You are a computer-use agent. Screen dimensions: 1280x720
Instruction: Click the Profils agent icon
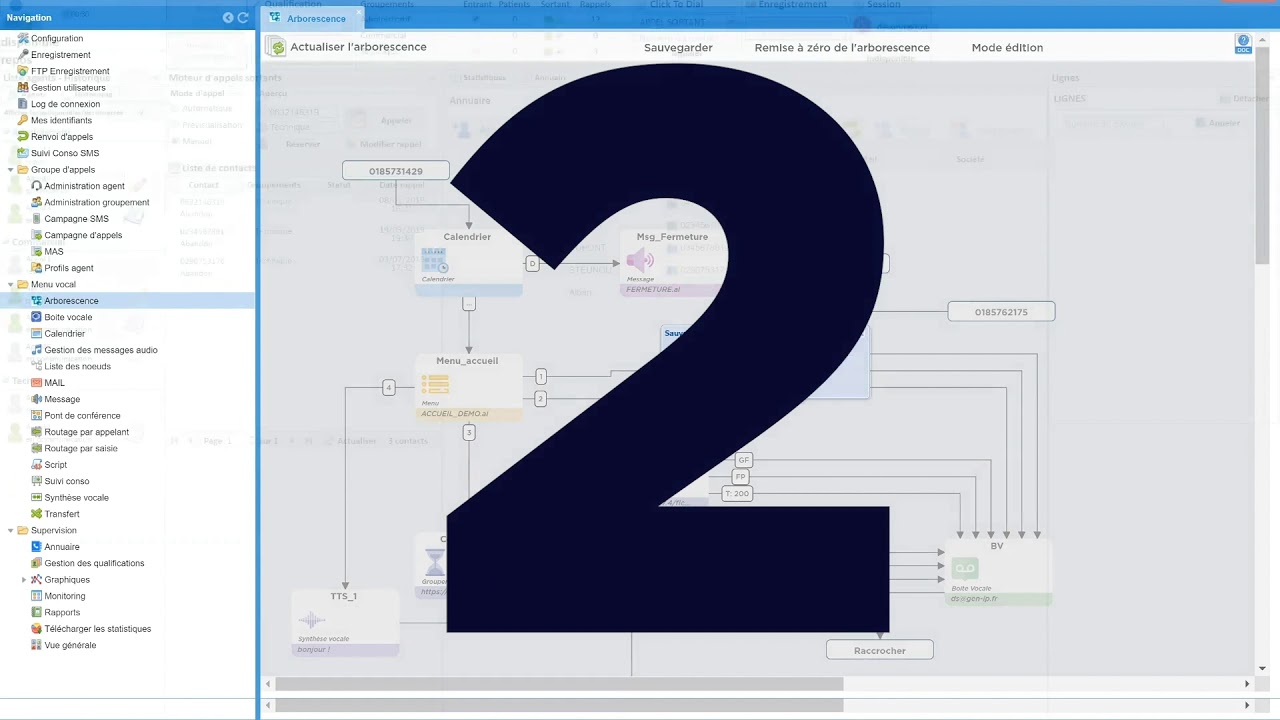(36, 268)
